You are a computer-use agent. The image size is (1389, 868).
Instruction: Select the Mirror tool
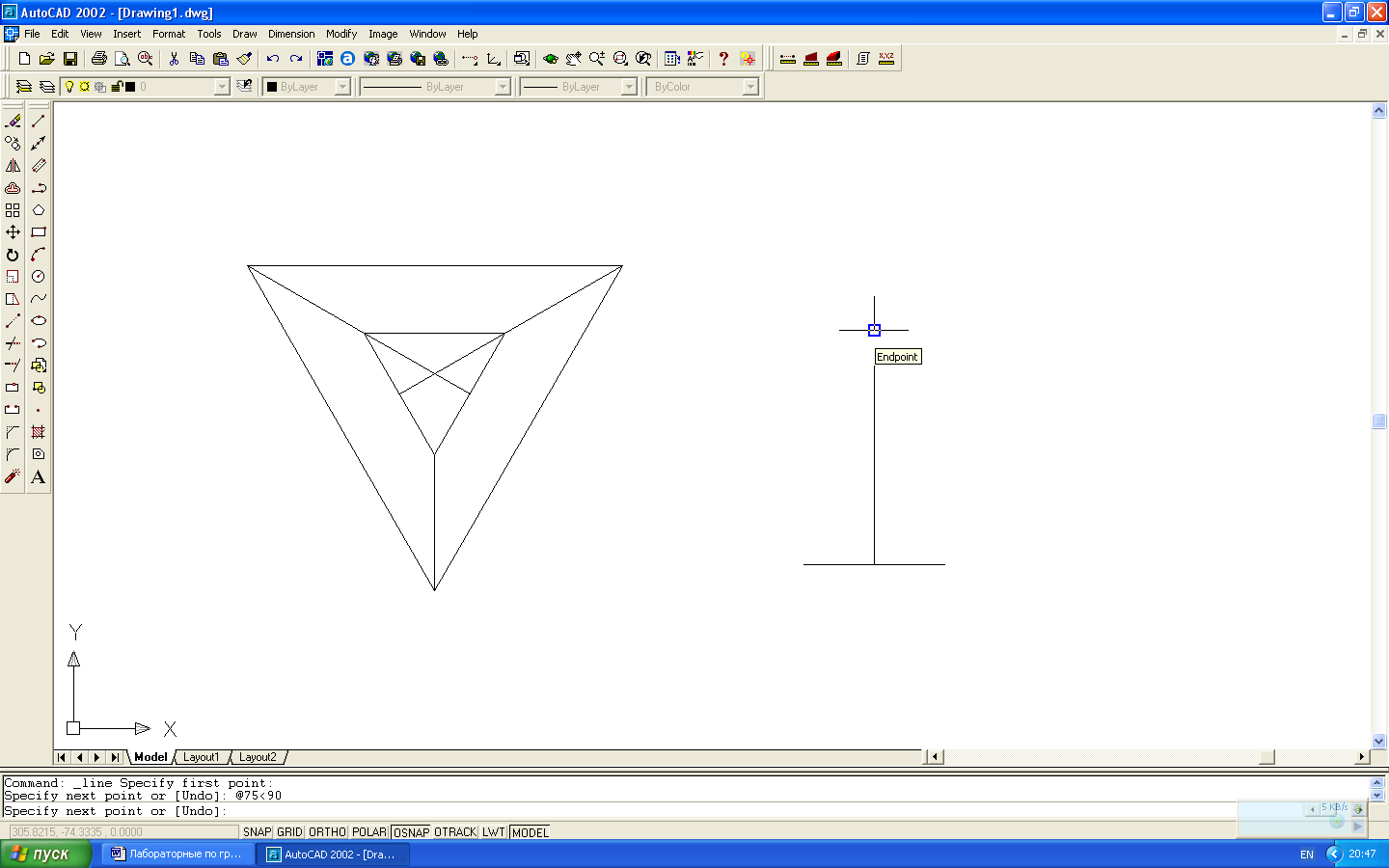point(13,165)
